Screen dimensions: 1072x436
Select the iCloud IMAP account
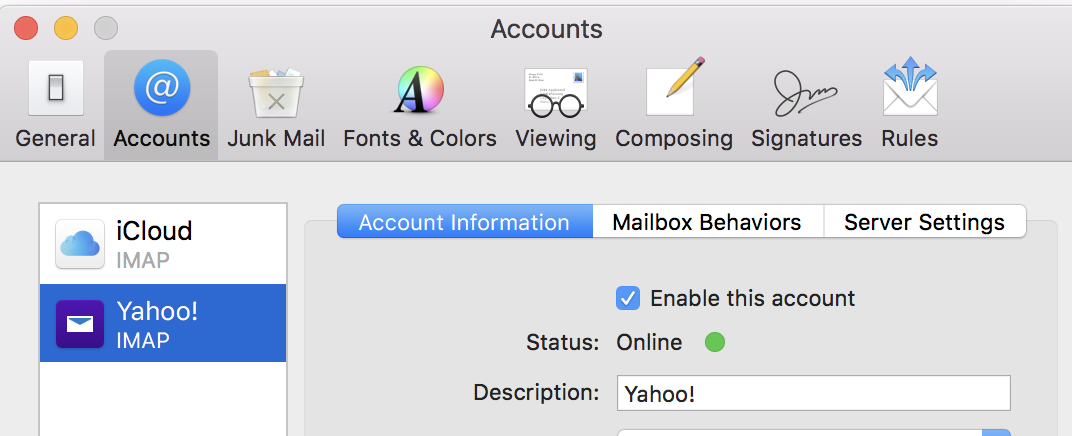point(163,245)
